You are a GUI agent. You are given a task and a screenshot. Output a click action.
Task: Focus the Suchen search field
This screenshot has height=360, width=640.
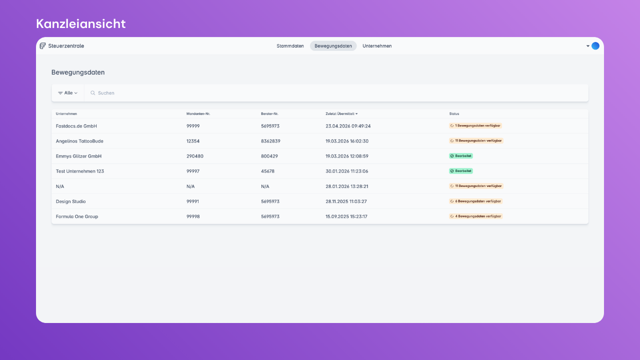[x=336, y=93]
